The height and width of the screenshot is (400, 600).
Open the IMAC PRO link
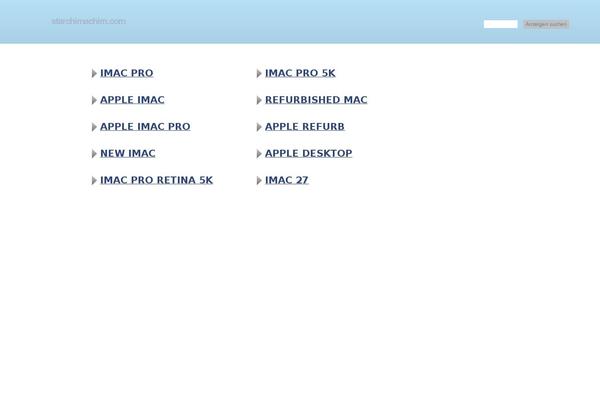(x=127, y=73)
